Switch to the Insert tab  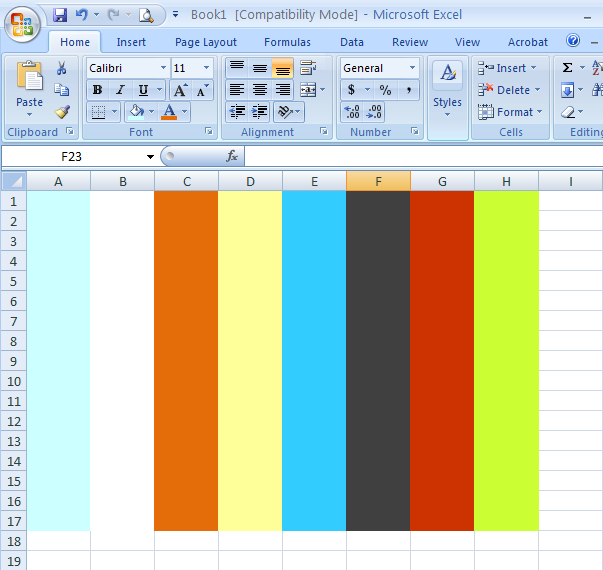tap(131, 42)
